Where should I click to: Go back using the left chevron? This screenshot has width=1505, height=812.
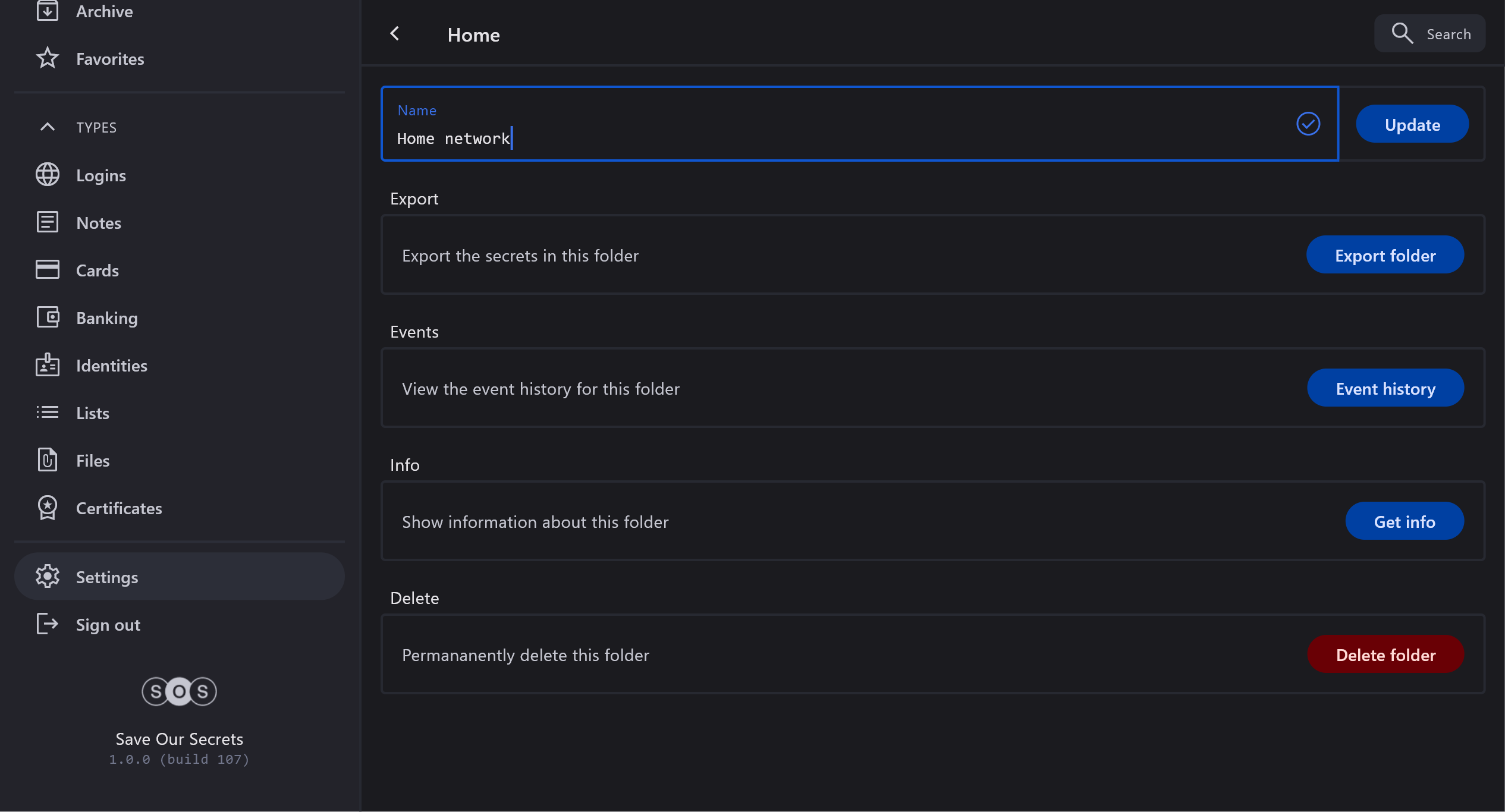[x=395, y=34]
